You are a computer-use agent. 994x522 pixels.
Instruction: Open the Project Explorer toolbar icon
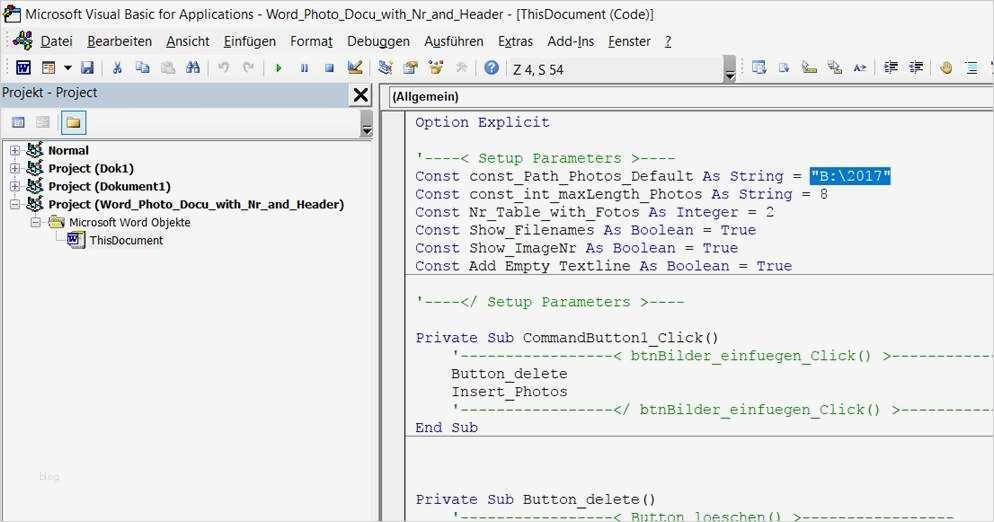(x=385, y=68)
